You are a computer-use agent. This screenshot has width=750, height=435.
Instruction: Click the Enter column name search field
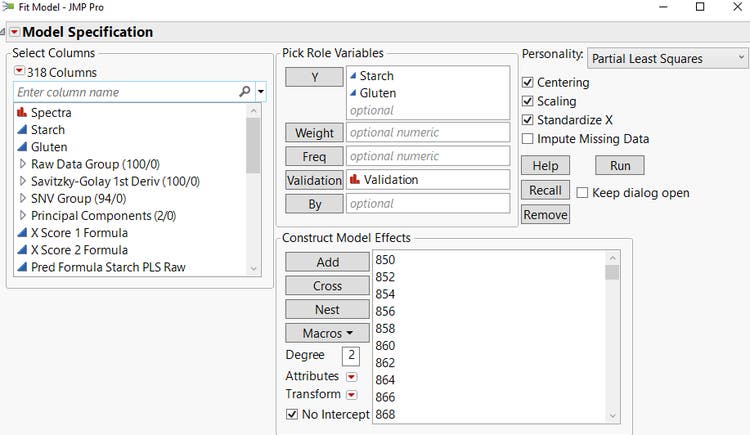point(125,92)
